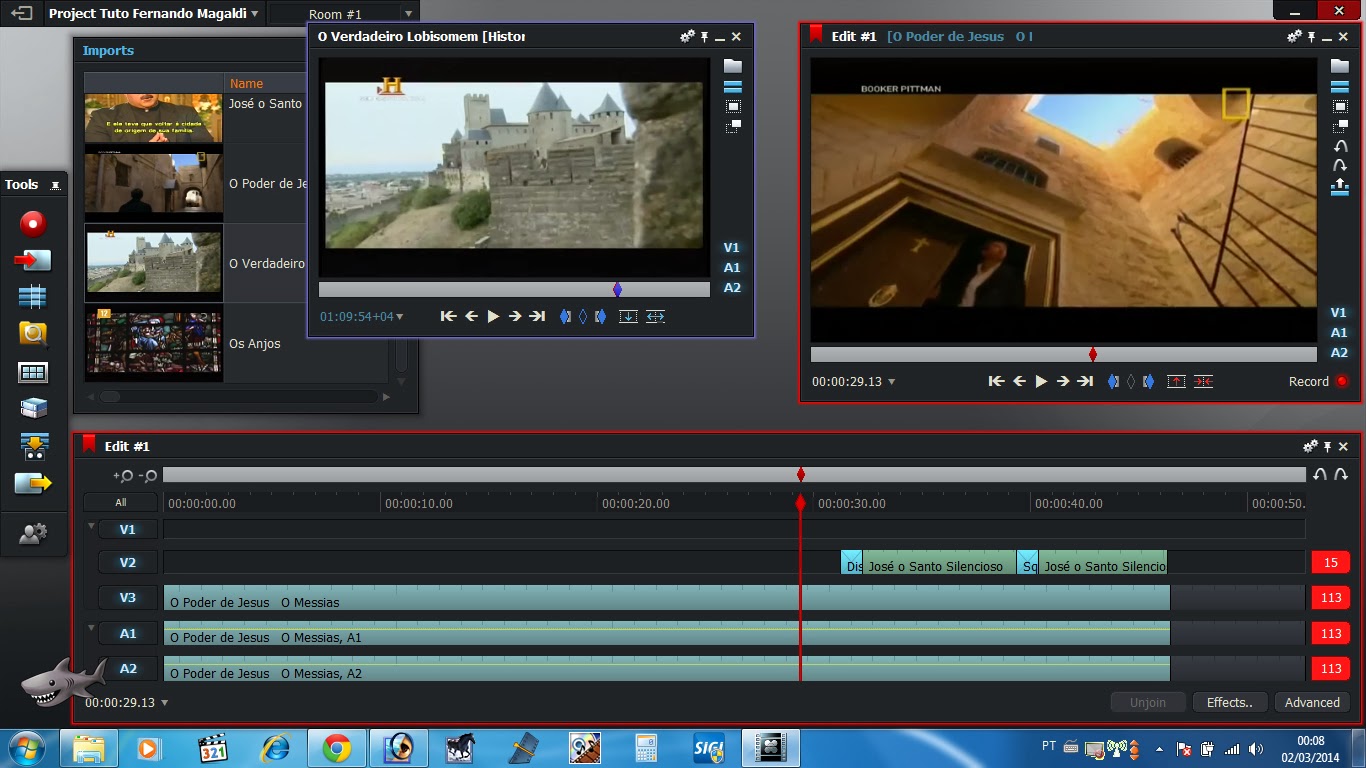This screenshot has width=1366, height=768.
Task: Click the Replace icon in the source viewer
Action: pyautogui.click(x=655, y=316)
